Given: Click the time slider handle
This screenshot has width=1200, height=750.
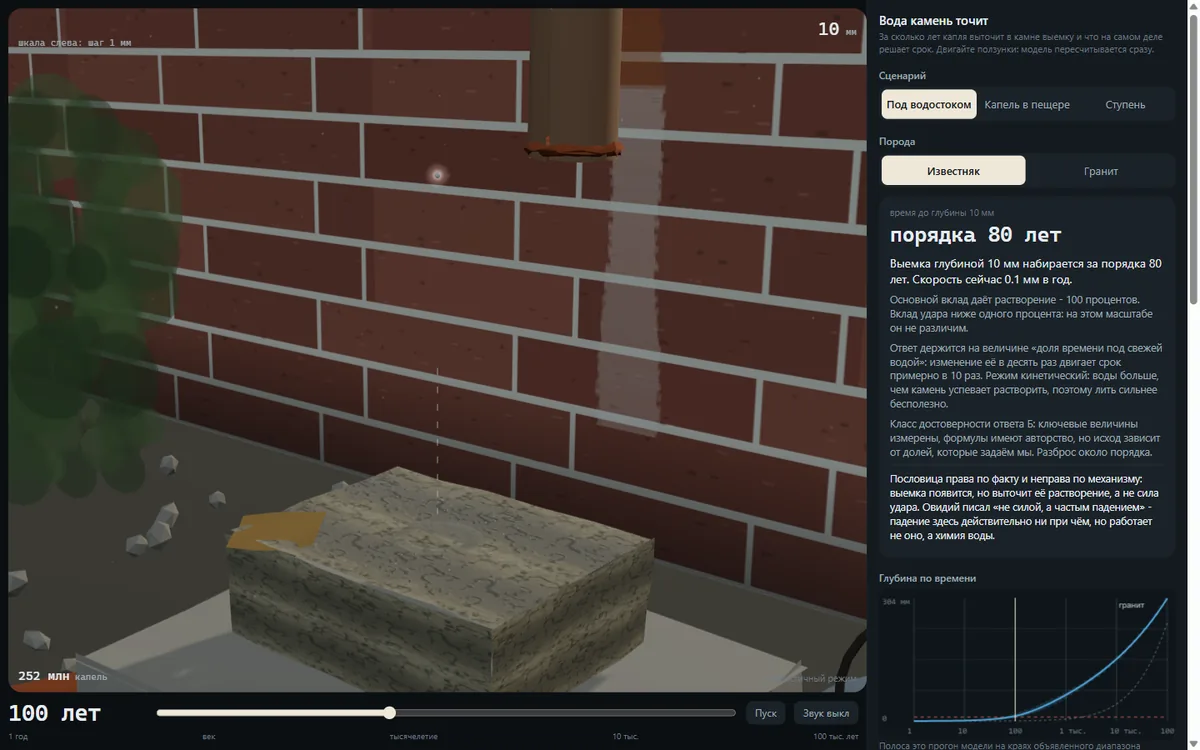Looking at the screenshot, I should [390, 713].
